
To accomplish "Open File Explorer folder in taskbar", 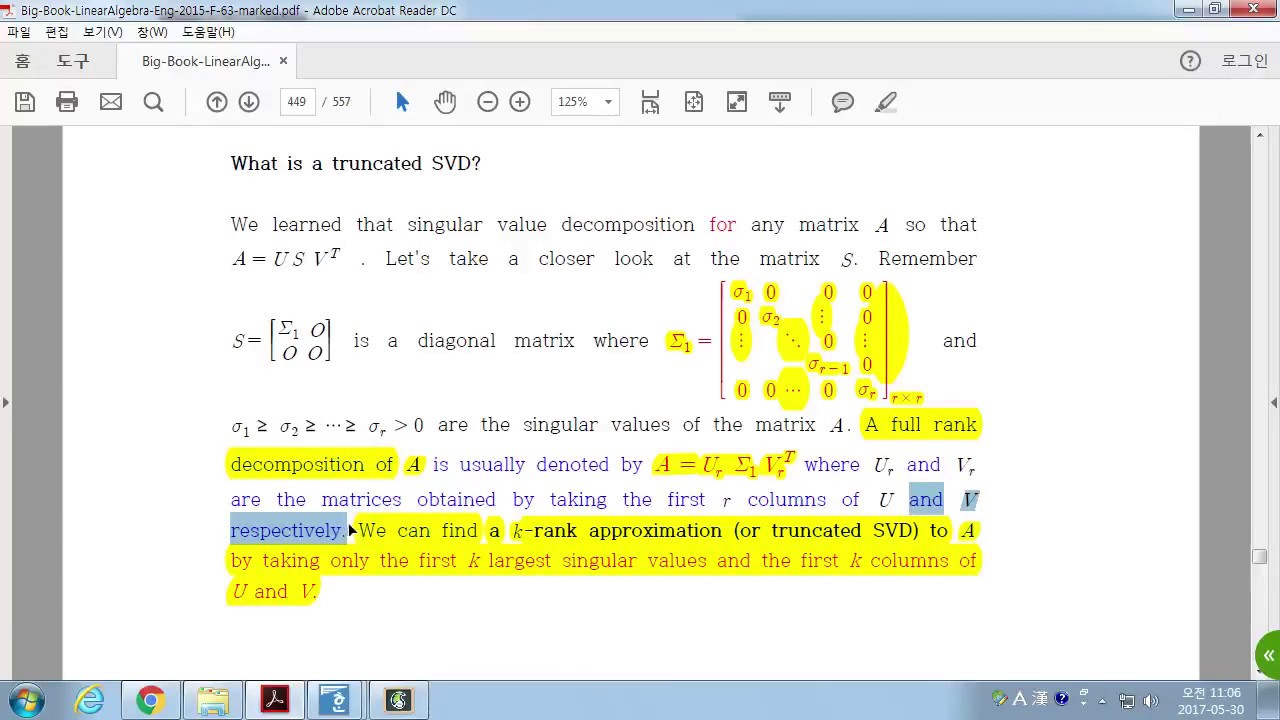I will click(213, 700).
